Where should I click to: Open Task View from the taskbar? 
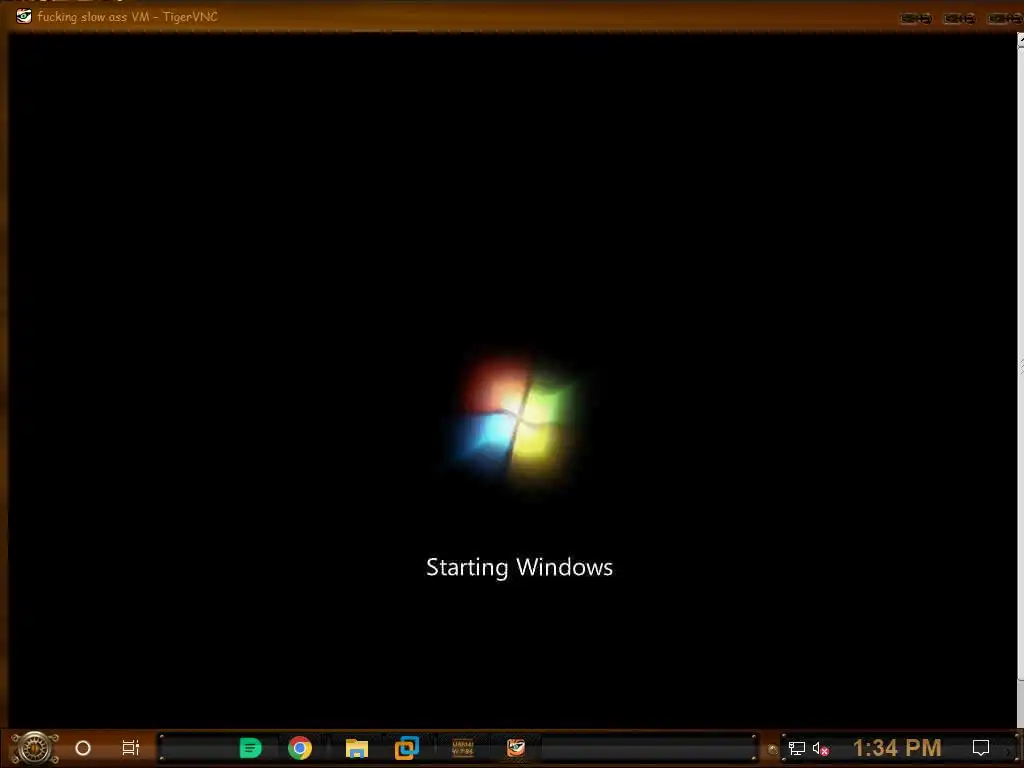click(x=131, y=748)
